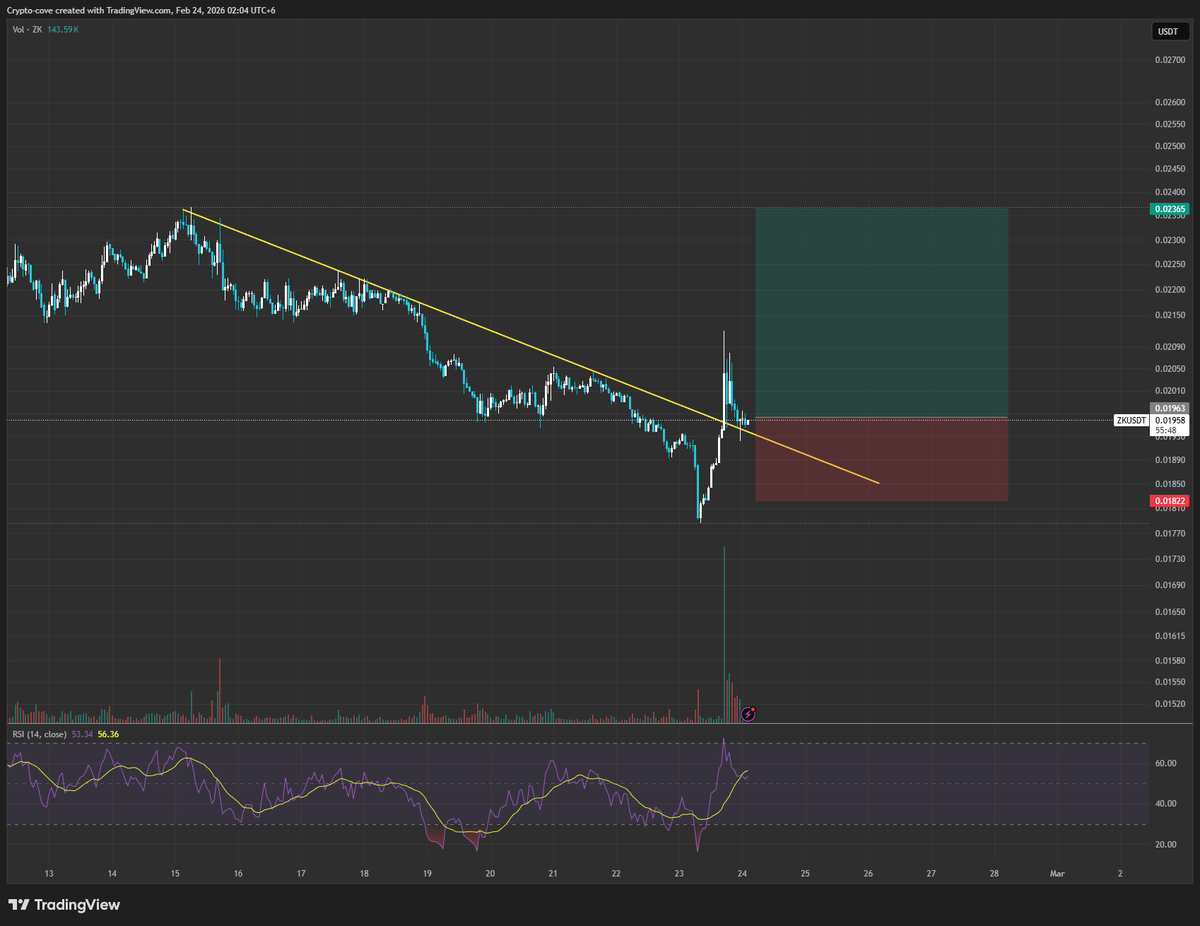This screenshot has width=1200, height=926.
Task: Click the TradingView logo at bottom left
Action: tap(64, 904)
